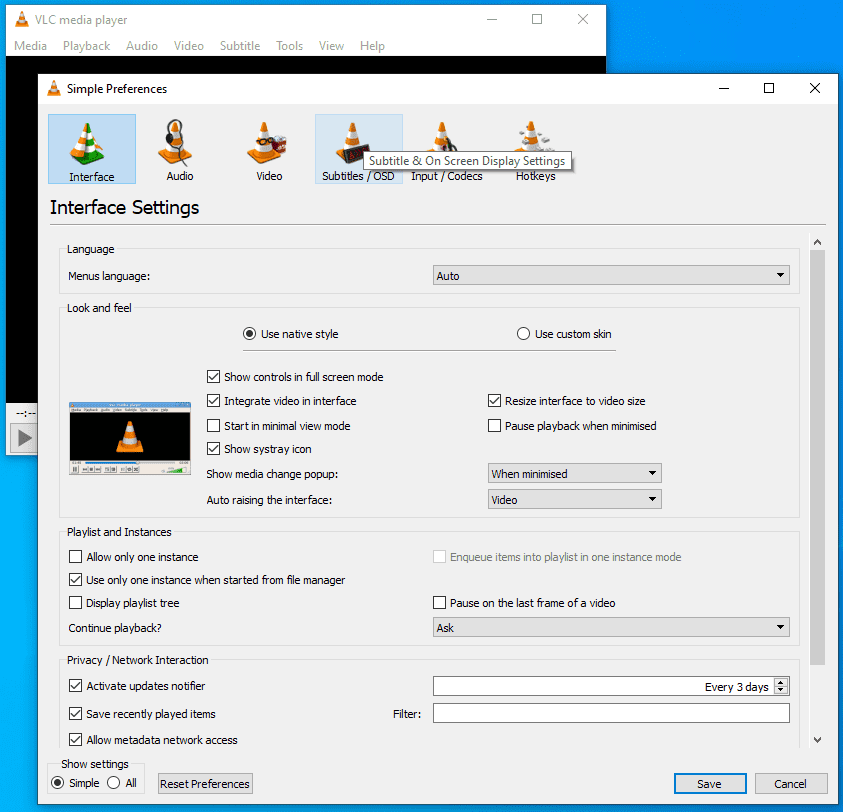Maximize the VLC media player main window
Viewport: 843px width, 812px height.
[537, 19]
